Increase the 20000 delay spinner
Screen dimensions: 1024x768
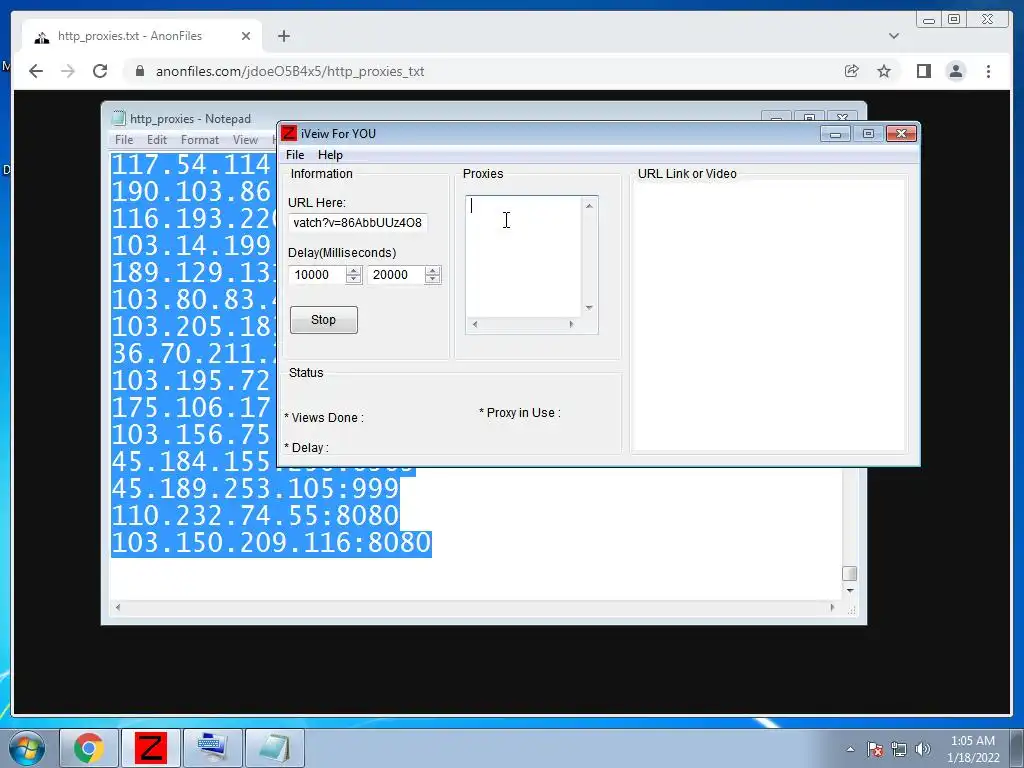pyautogui.click(x=432, y=270)
